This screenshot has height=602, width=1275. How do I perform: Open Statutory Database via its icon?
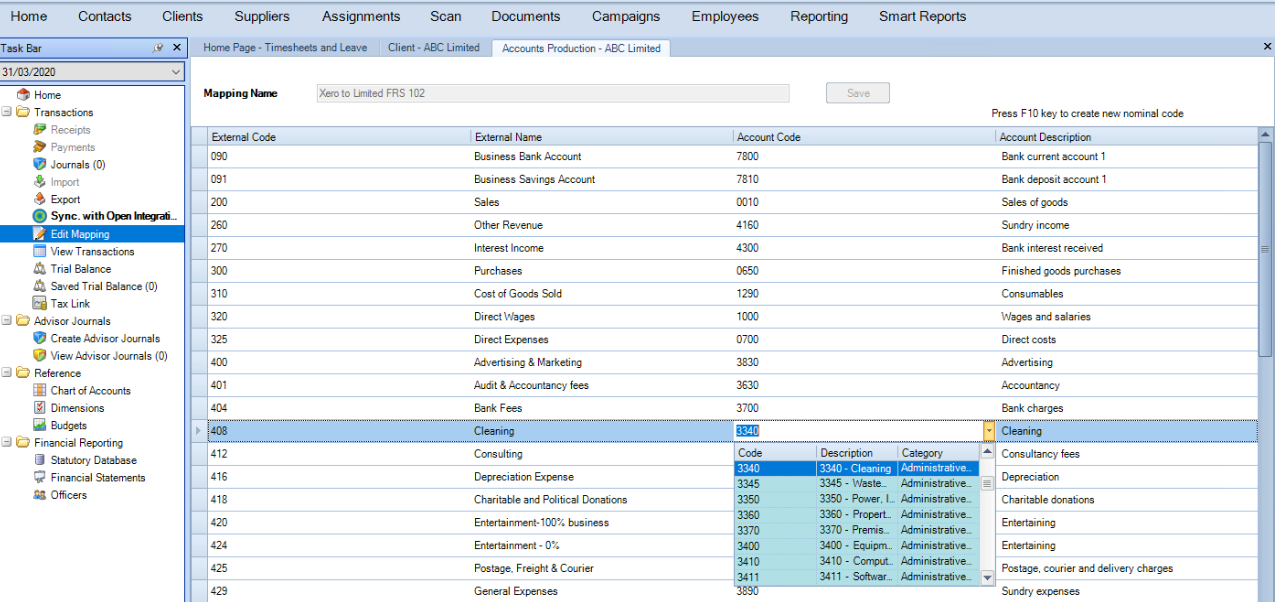pyautogui.click(x=40, y=460)
